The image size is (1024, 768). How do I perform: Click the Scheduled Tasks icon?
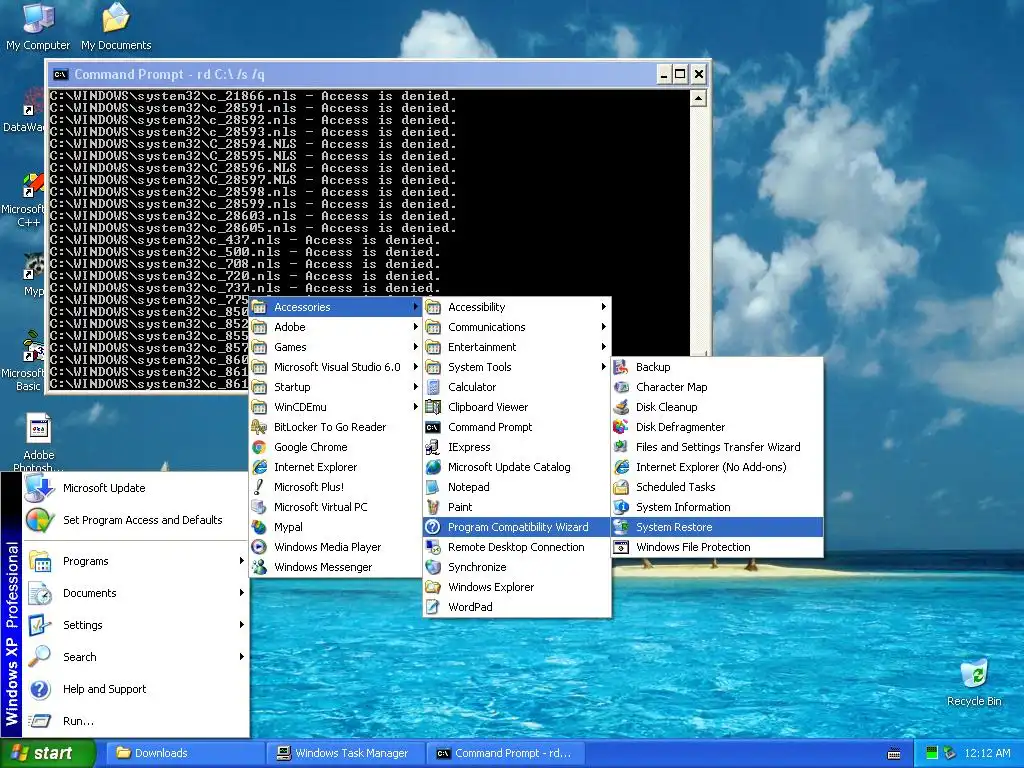point(621,487)
